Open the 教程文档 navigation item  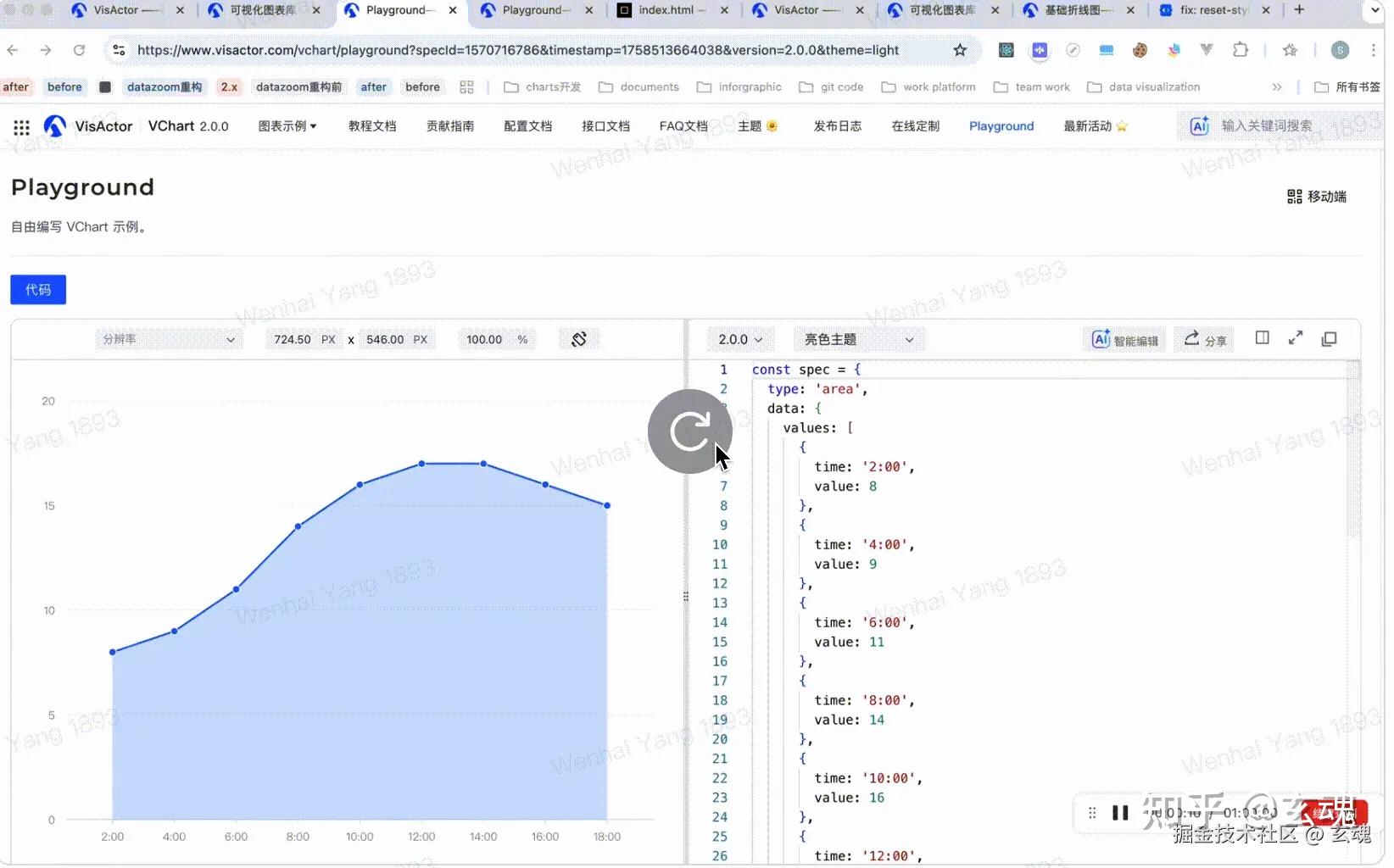371,125
